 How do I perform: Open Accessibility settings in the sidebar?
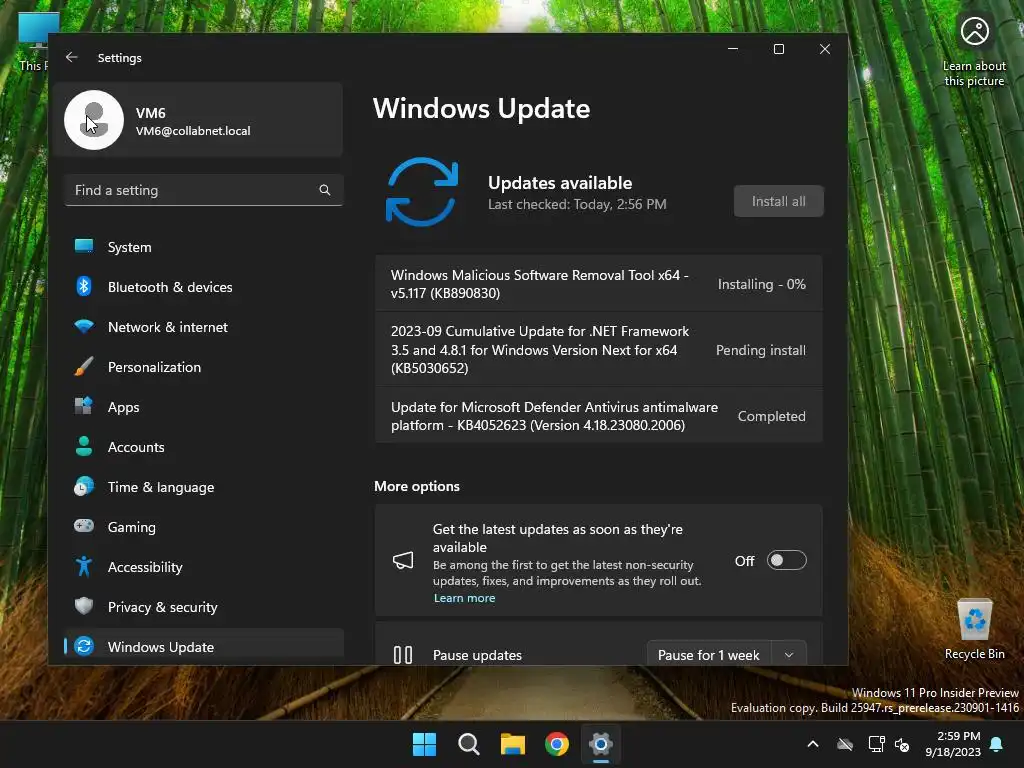coord(204,567)
